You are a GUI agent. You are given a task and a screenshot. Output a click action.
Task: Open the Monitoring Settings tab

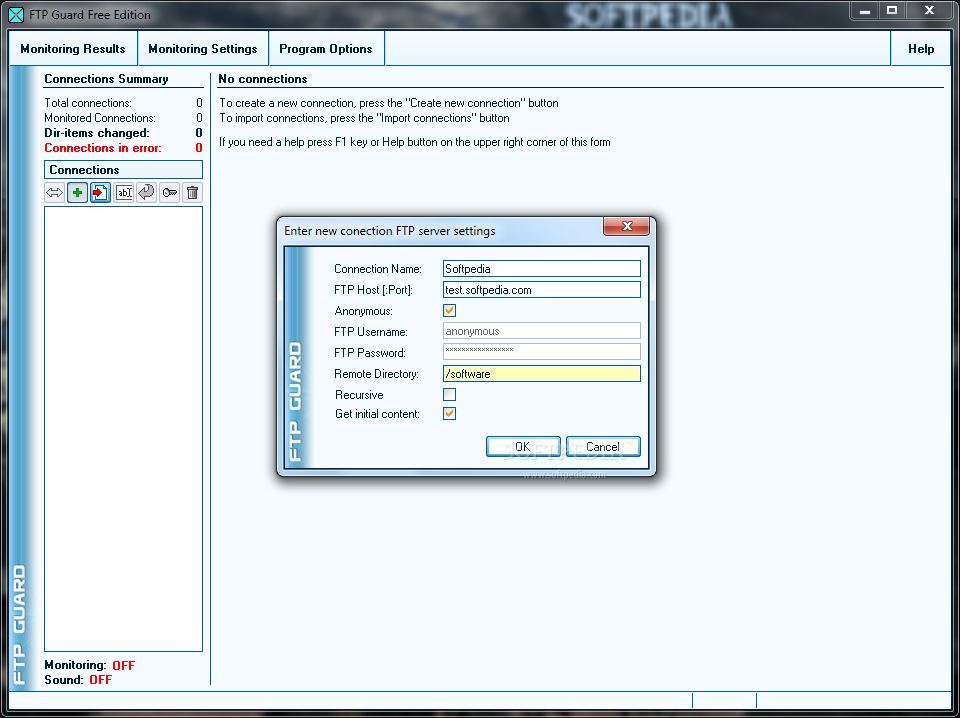pyautogui.click(x=203, y=49)
